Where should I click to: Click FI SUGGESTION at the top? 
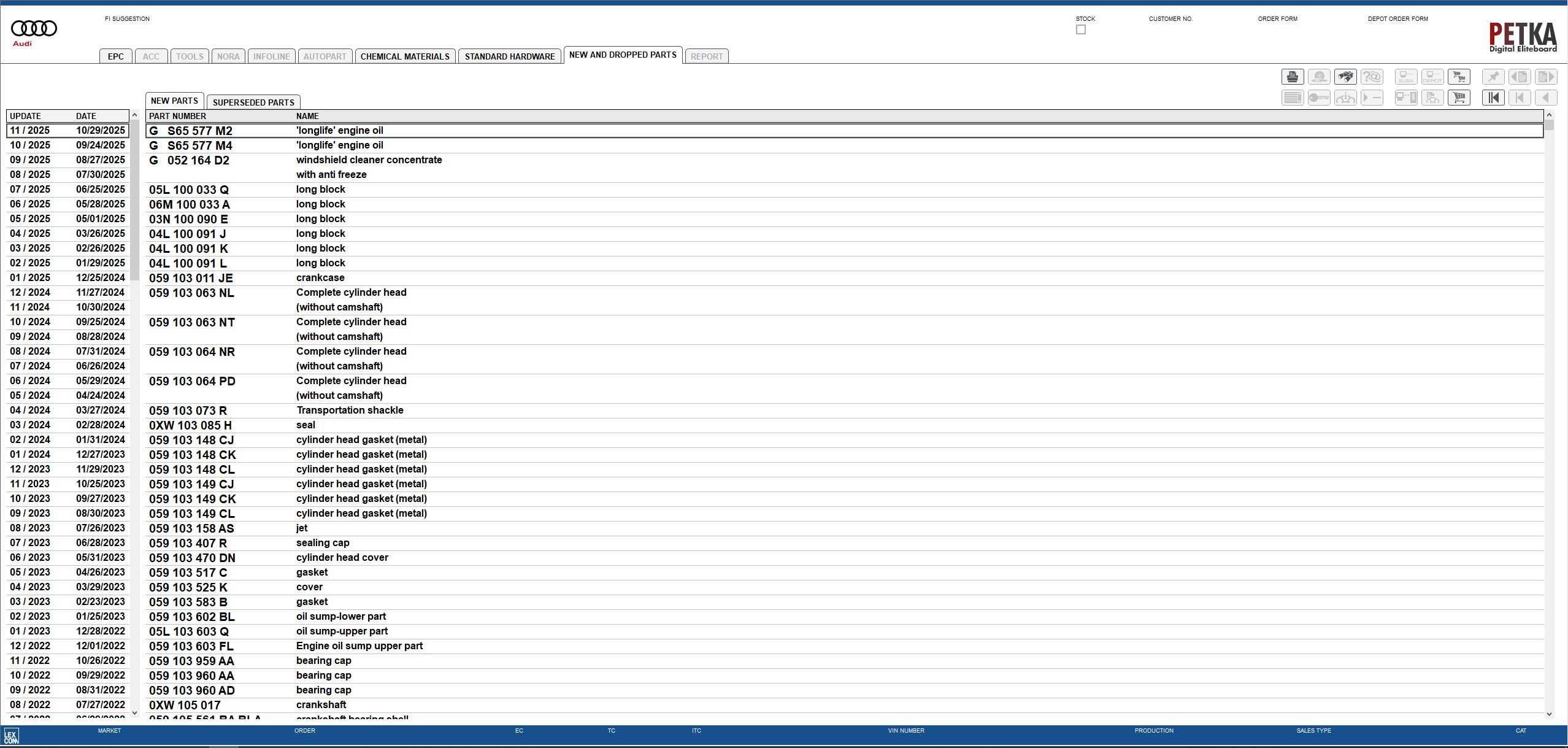(x=127, y=18)
